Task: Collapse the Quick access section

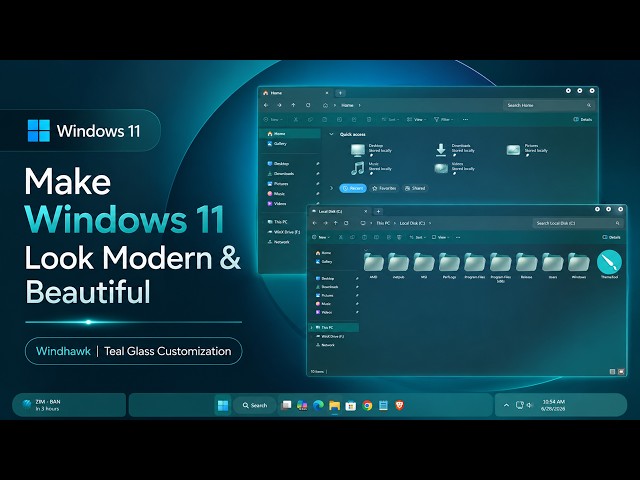Action: (x=331, y=134)
